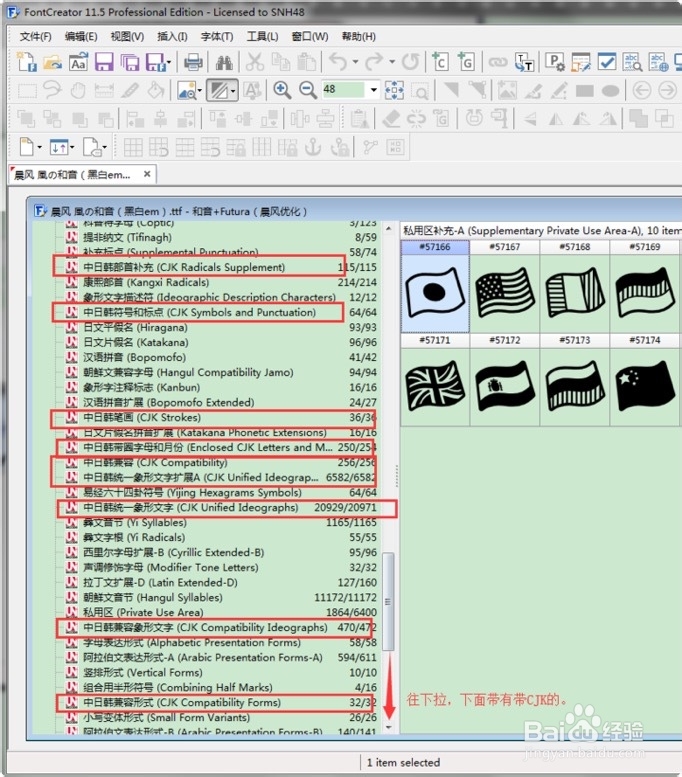Select the CJK Symbols and Punctuation category
The image size is (682, 777).
click(x=221, y=312)
